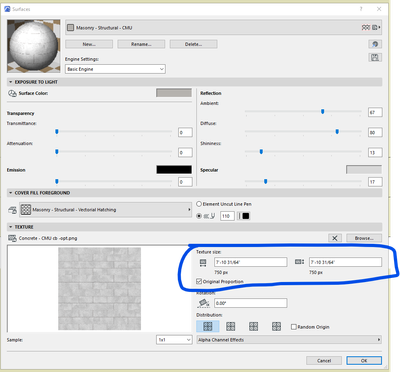Image resolution: width=400 pixels, height=372 pixels.
Task: Toggle the Original Proportion checkbox
Action: tap(199, 281)
